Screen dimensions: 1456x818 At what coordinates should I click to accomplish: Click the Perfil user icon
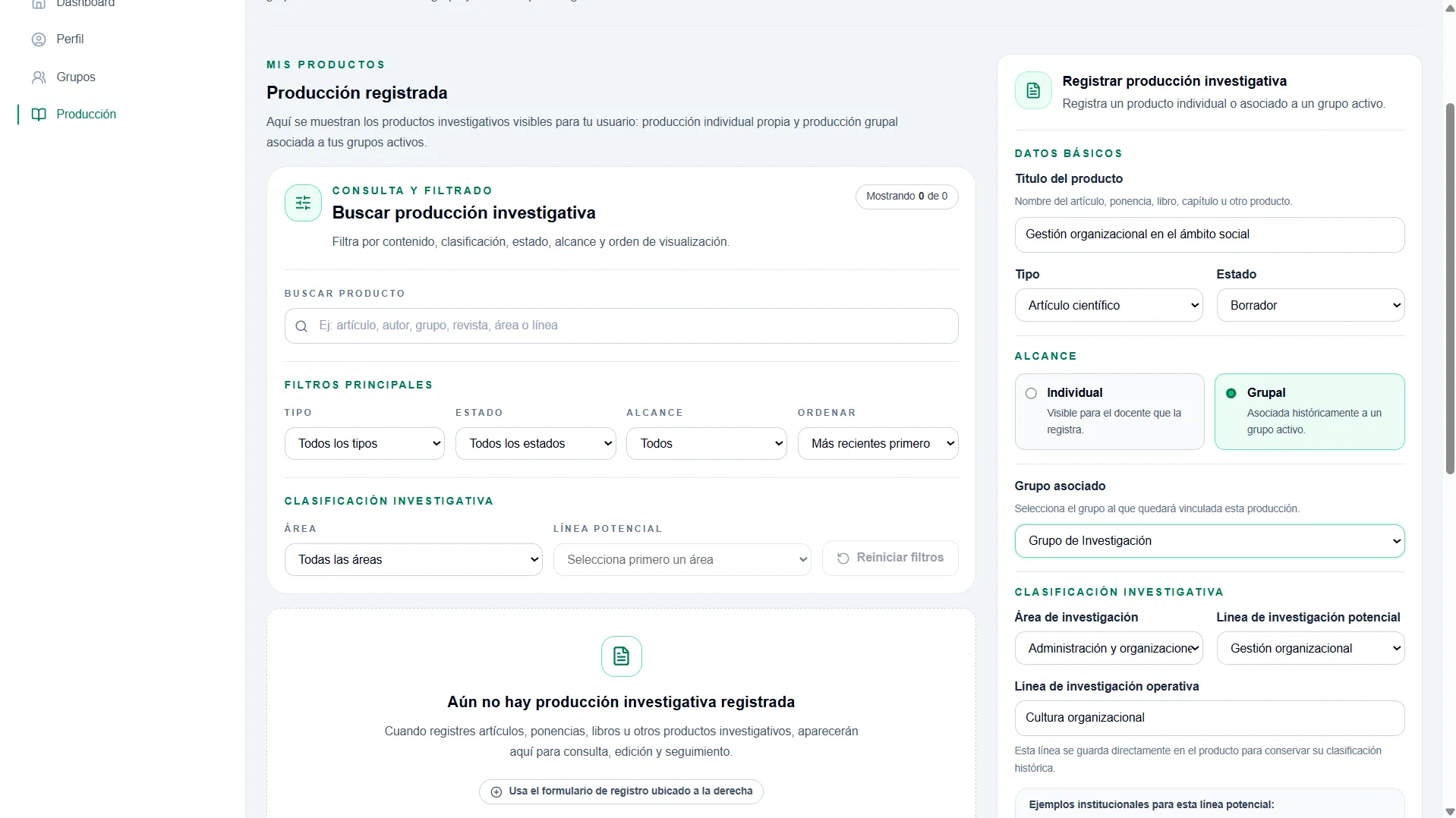(39, 39)
